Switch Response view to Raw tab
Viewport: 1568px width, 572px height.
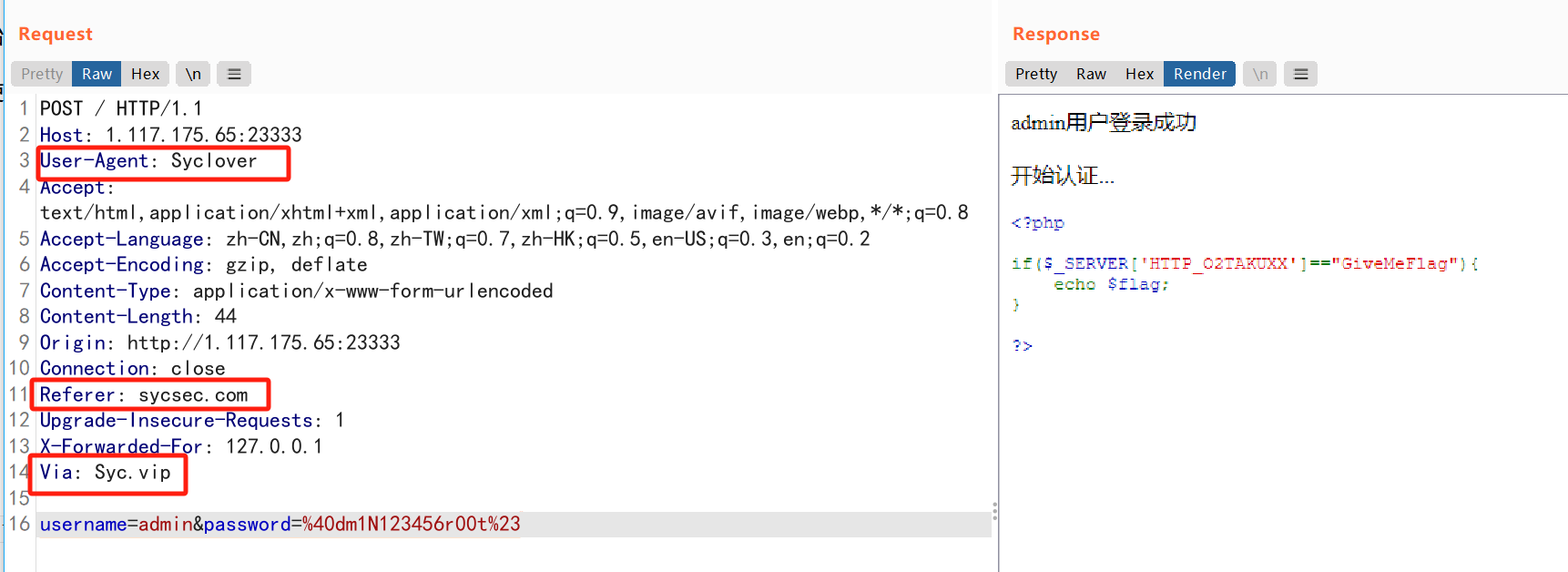[x=1091, y=74]
